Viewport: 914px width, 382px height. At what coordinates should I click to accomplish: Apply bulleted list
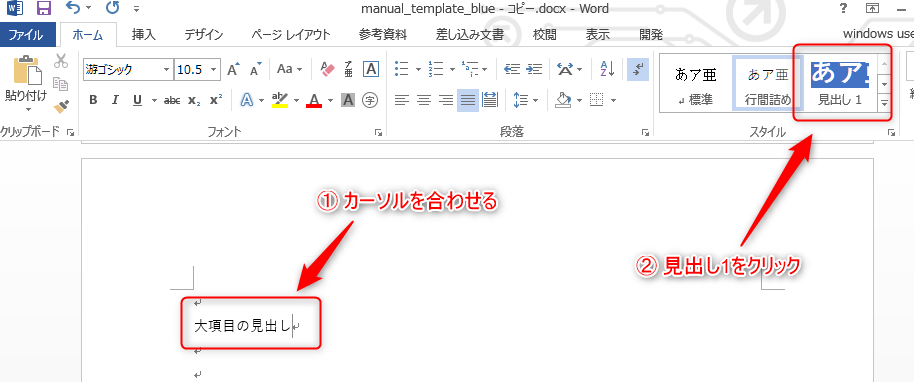click(x=401, y=69)
